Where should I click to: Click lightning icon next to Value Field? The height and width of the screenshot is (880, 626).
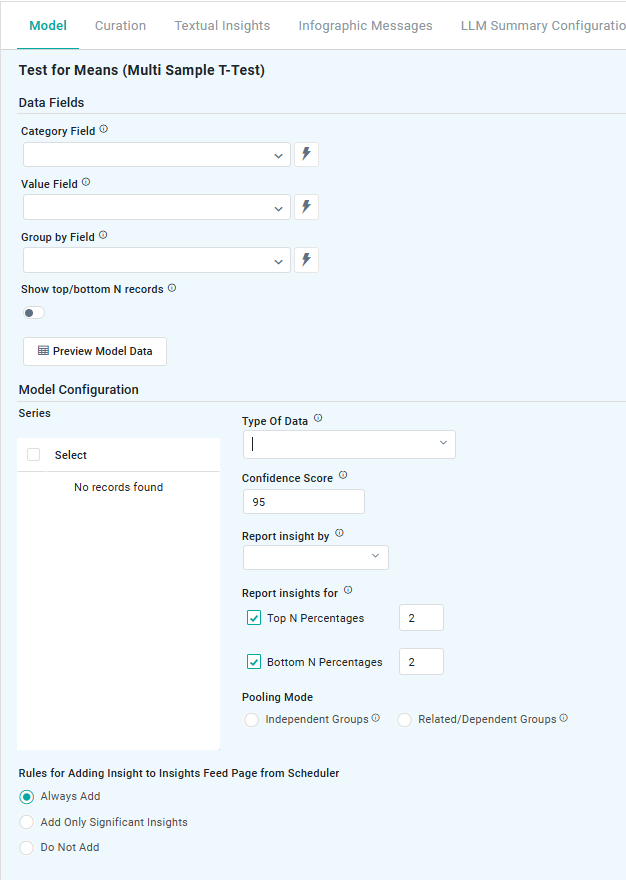click(307, 207)
